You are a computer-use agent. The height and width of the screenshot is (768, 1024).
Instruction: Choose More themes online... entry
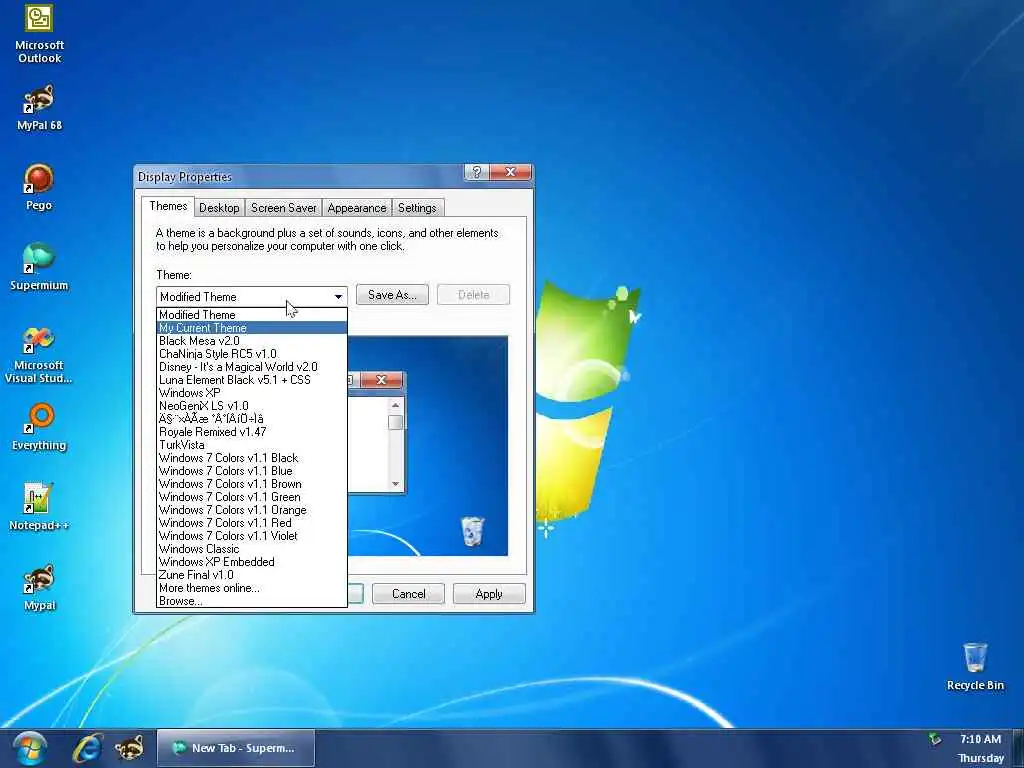coord(252,588)
